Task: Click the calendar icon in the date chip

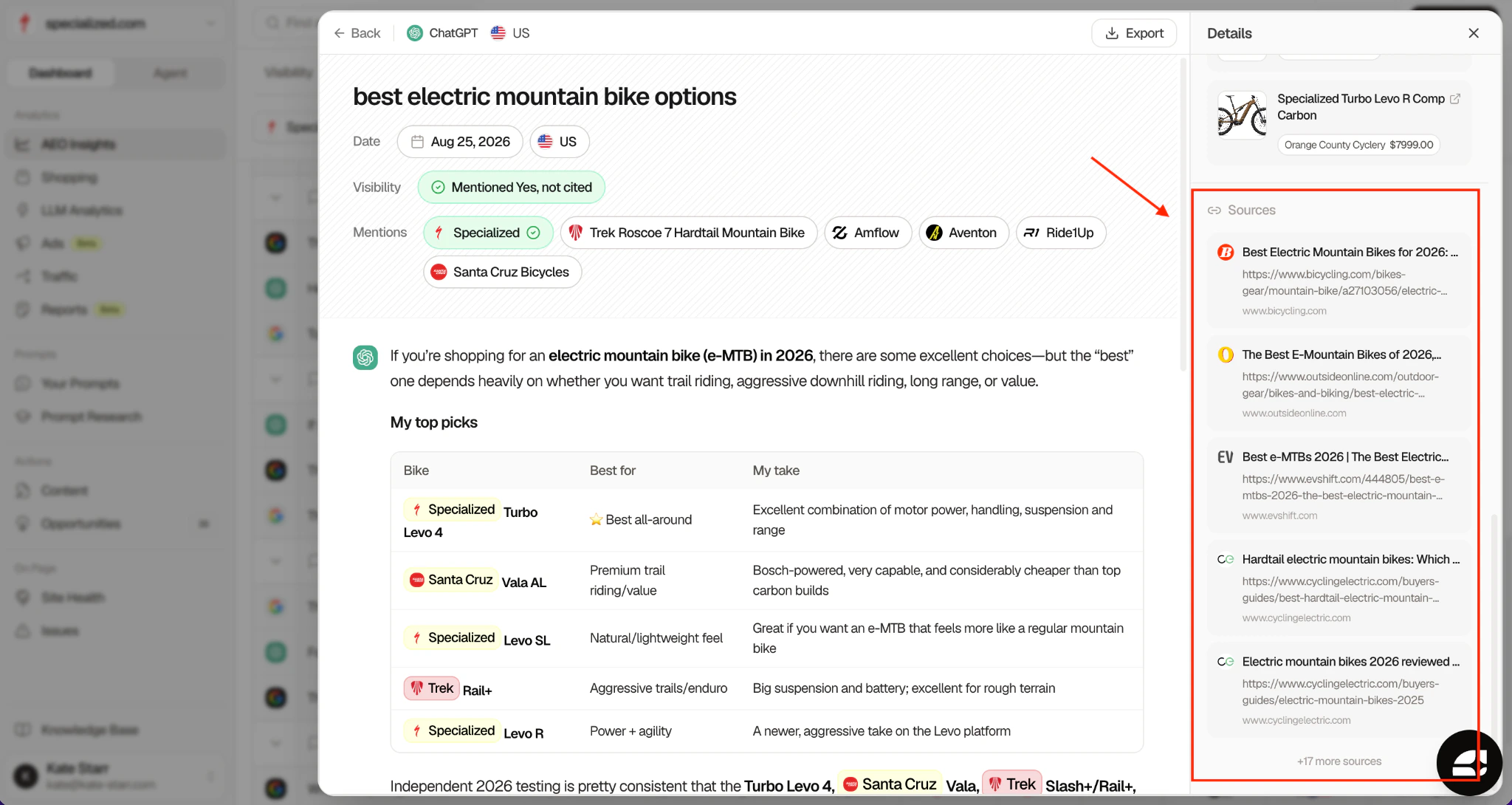Action: click(417, 142)
